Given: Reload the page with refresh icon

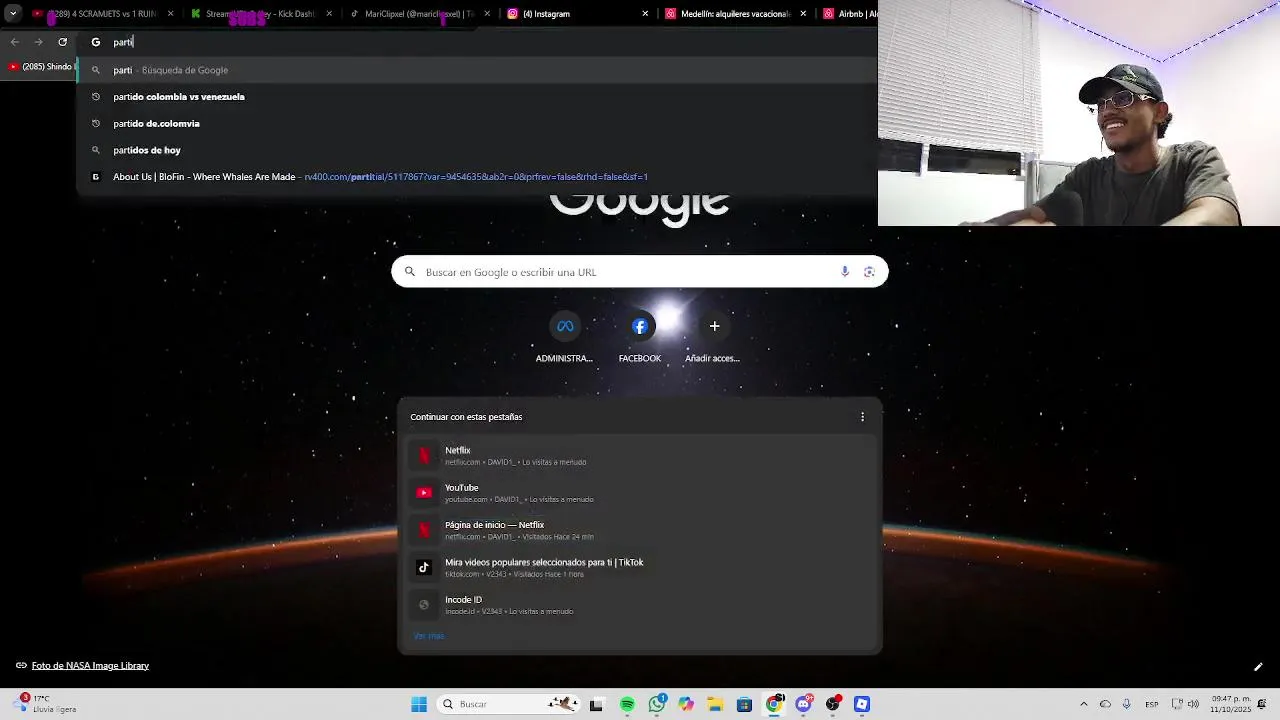Looking at the screenshot, I should tap(62, 42).
